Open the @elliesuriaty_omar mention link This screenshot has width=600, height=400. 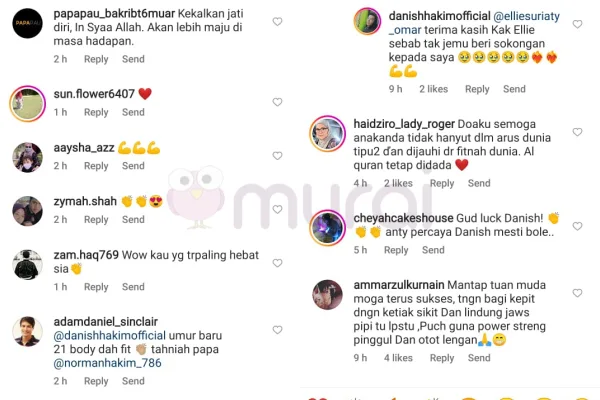tap(474, 23)
